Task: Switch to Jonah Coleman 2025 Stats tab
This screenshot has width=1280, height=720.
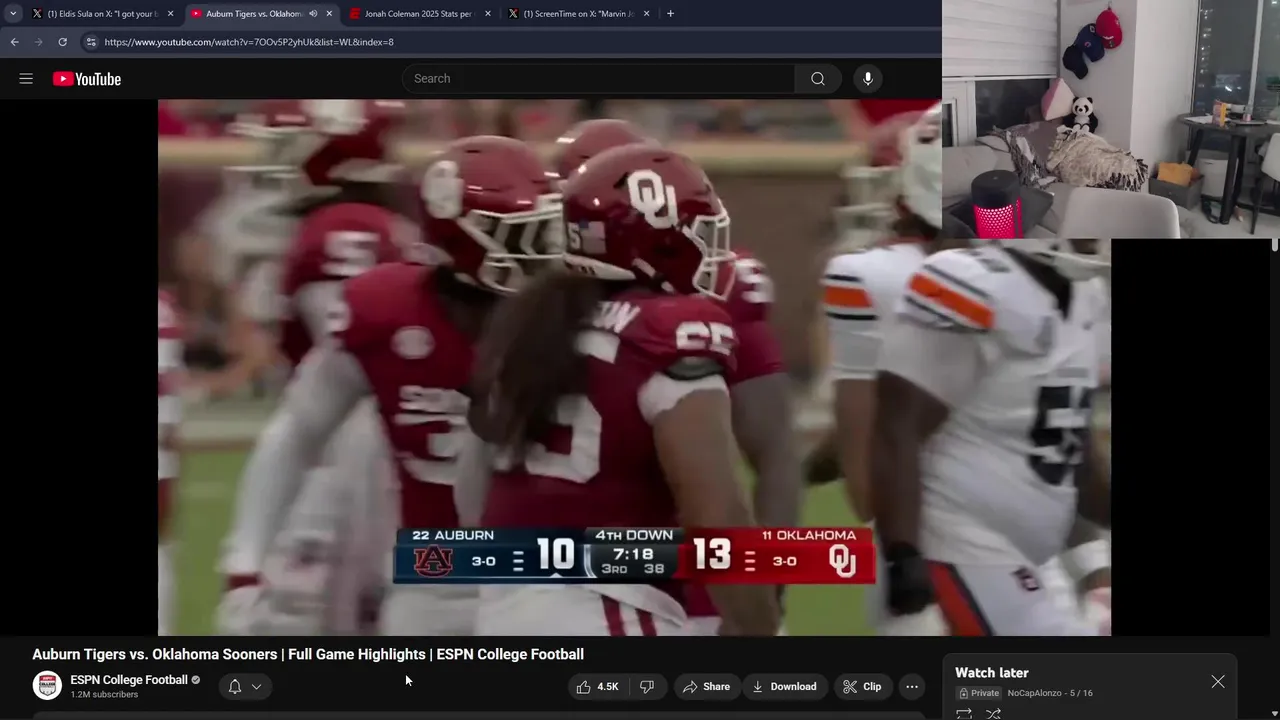Action: [420, 14]
